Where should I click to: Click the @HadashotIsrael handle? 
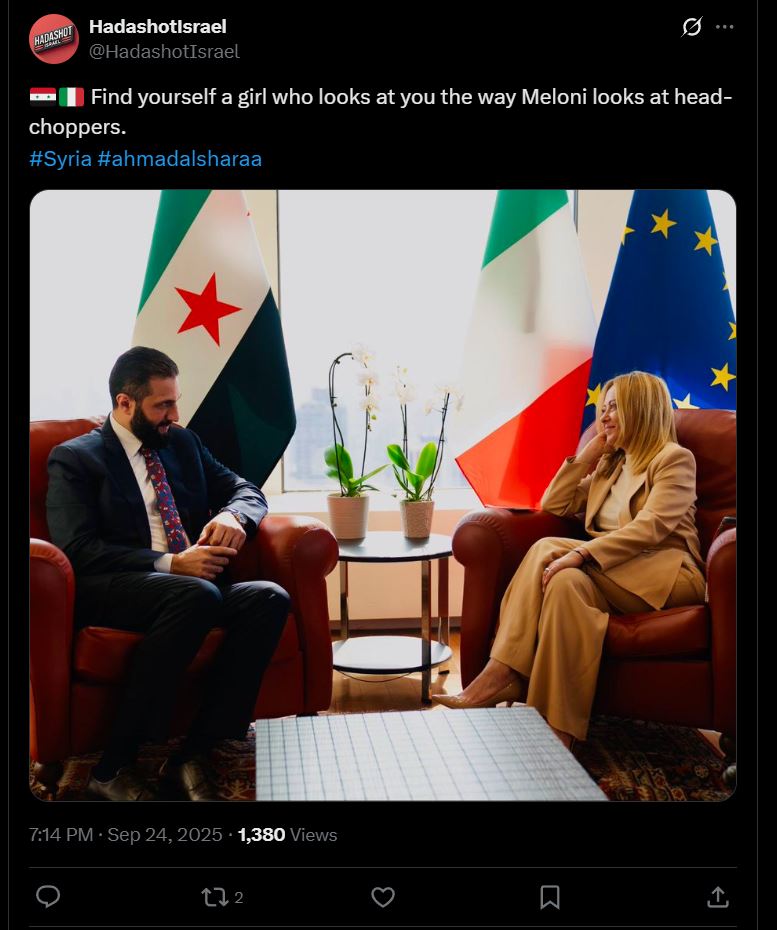click(x=164, y=52)
